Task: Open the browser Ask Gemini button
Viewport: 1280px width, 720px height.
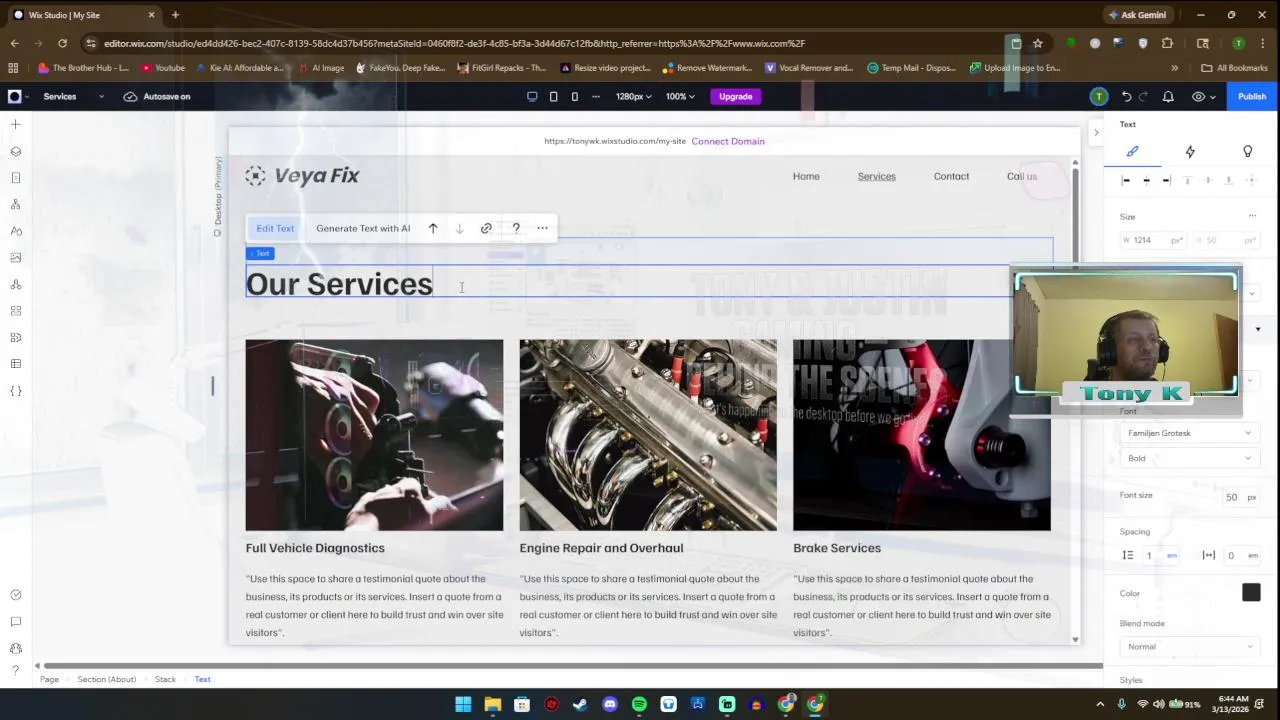Action: pyautogui.click(x=1137, y=15)
